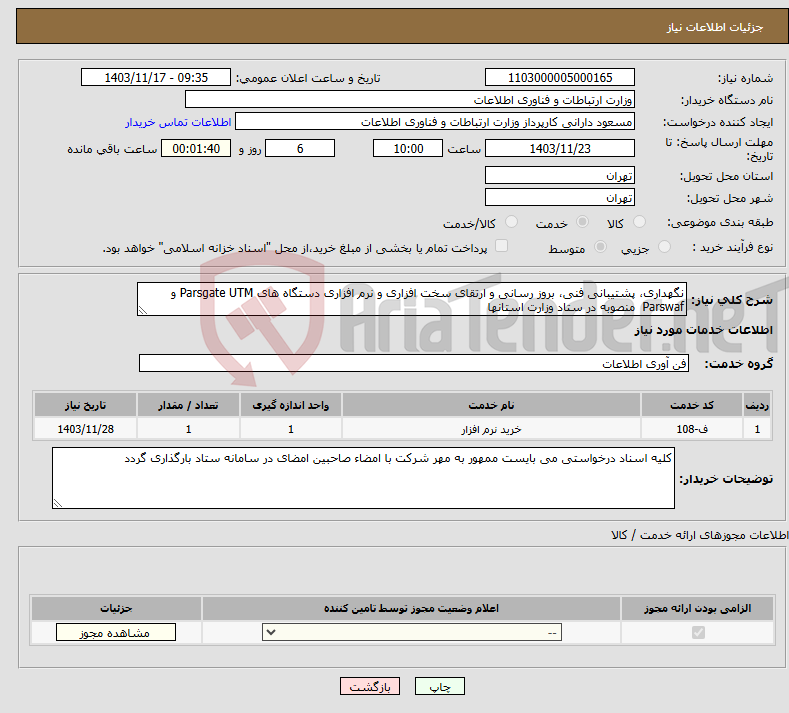Click اطلاعات مجوزهای ارائه خدمت / کالا heading

pos(699,535)
